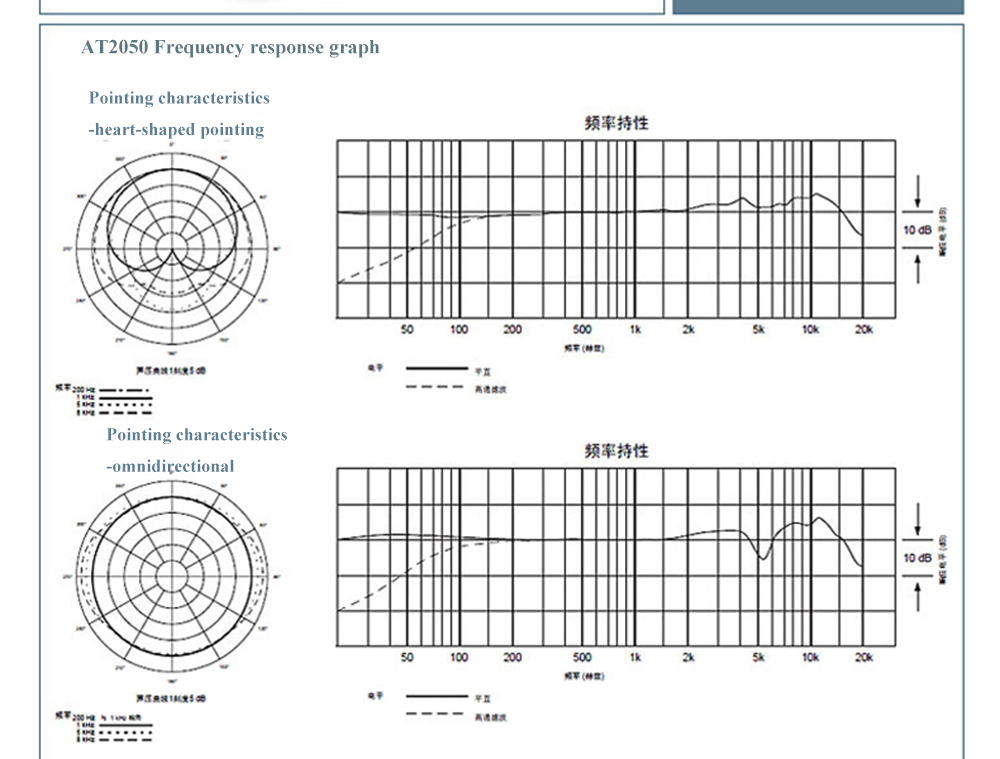Click the 20k axis label under heart-shaped chart

click(864, 330)
